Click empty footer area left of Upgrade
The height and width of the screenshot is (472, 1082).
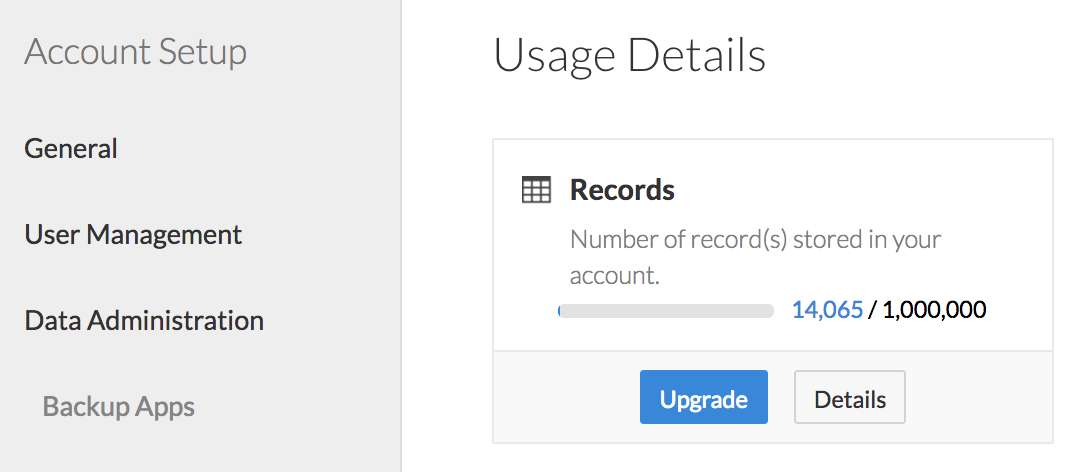coord(567,397)
